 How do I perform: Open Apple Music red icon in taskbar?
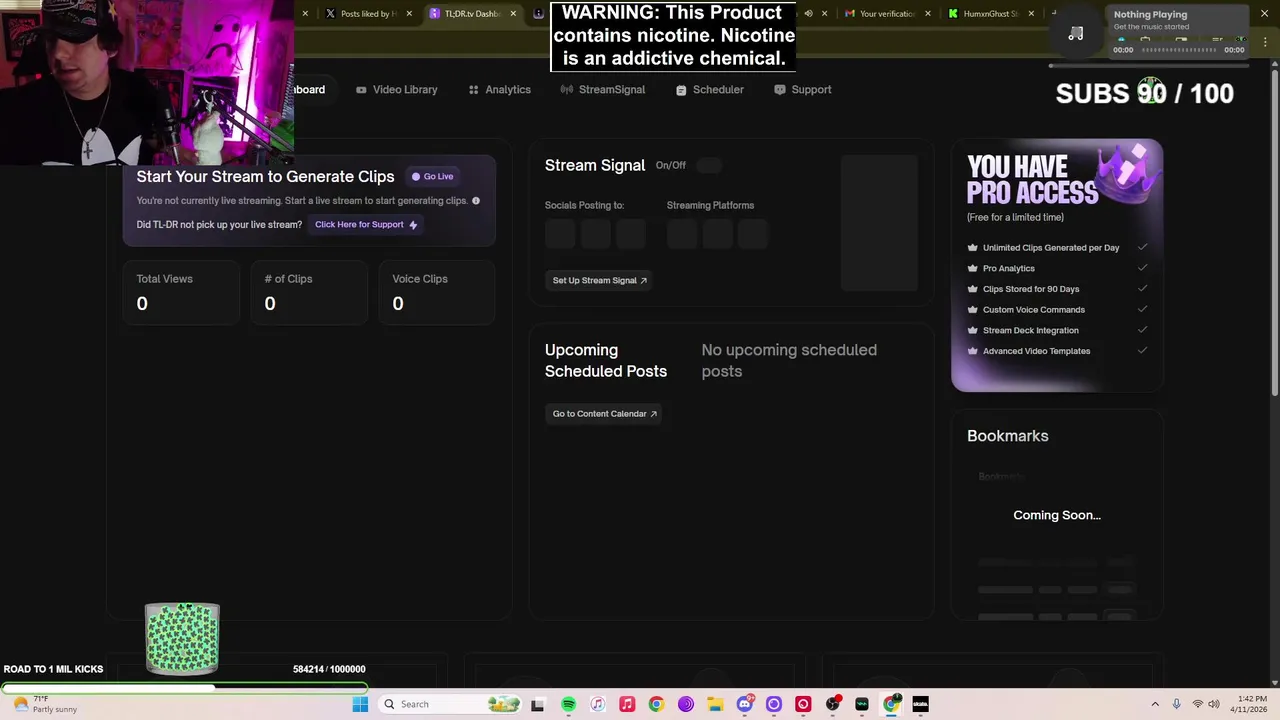coord(627,704)
